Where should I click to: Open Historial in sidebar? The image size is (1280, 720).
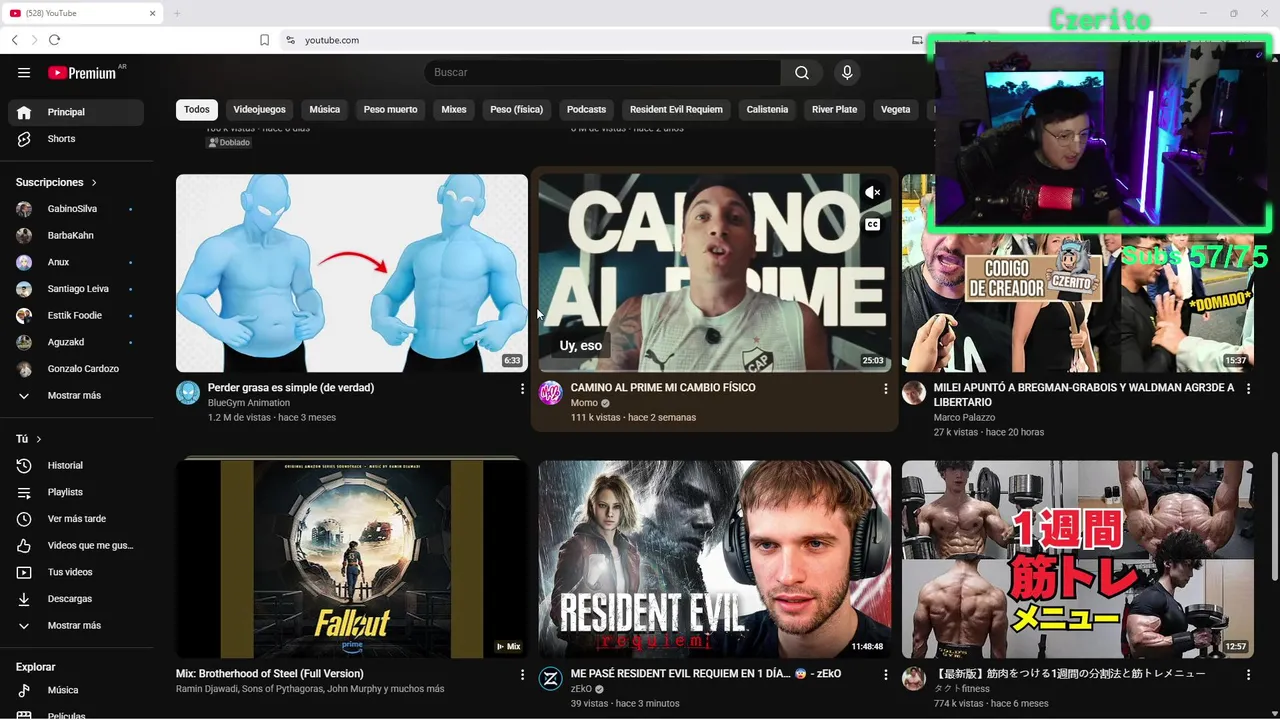point(76,465)
